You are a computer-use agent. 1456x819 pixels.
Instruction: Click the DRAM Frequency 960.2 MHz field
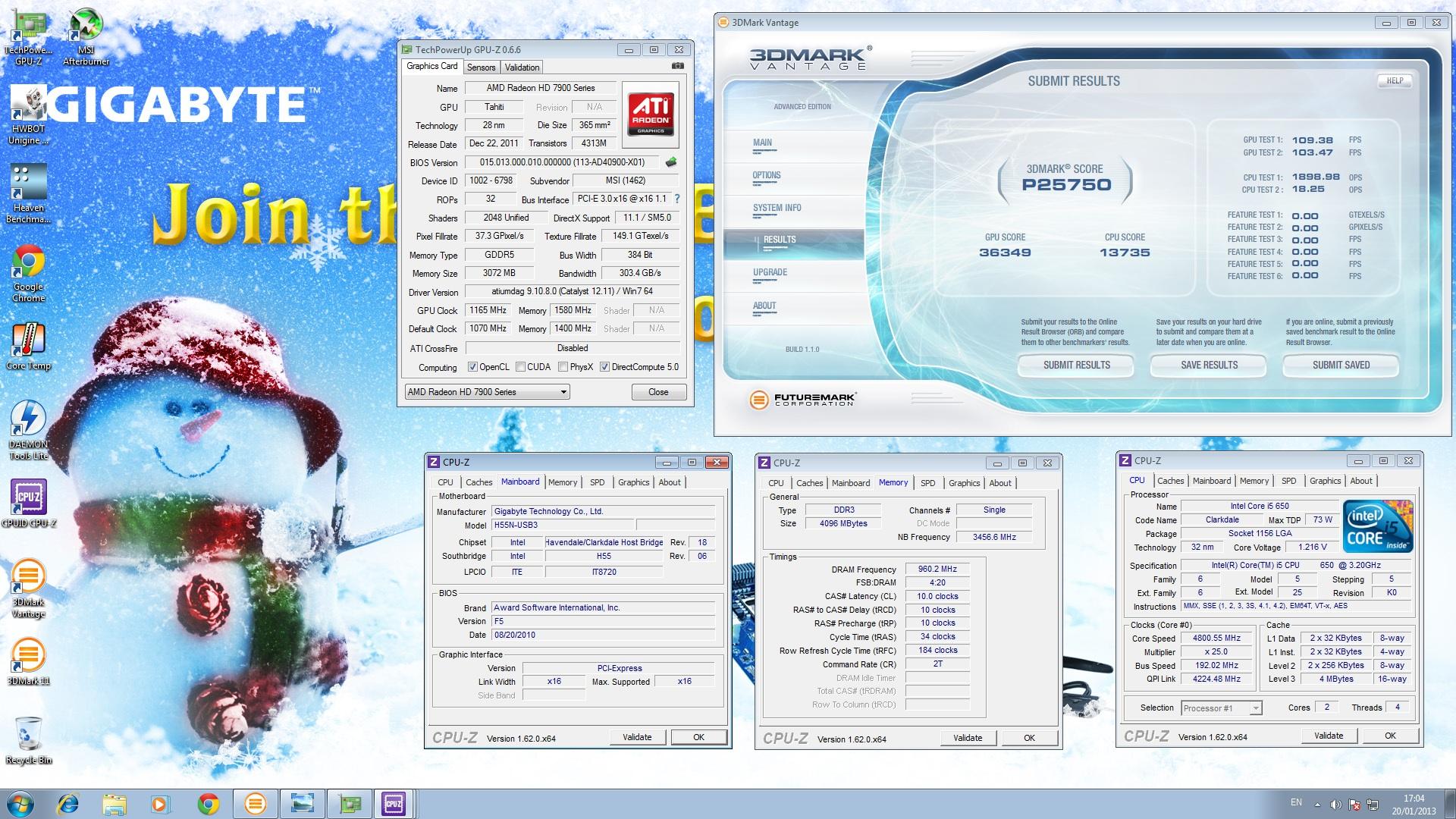[938, 569]
